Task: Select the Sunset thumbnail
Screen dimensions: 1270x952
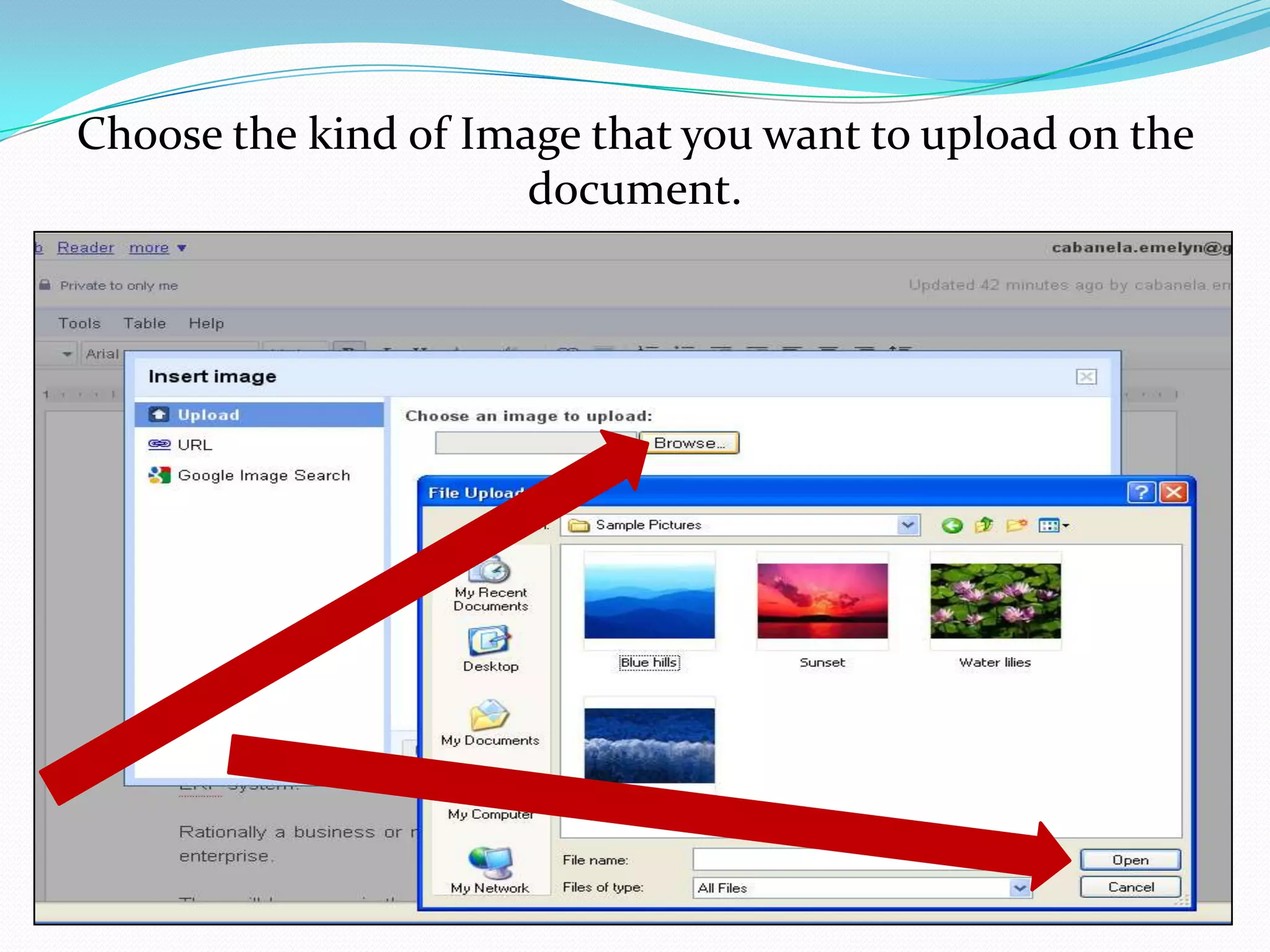Action: point(822,601)
